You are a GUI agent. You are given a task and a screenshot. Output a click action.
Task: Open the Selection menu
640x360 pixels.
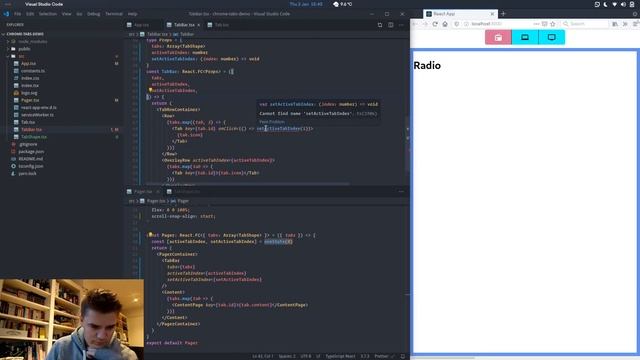[x=48, y=14]
